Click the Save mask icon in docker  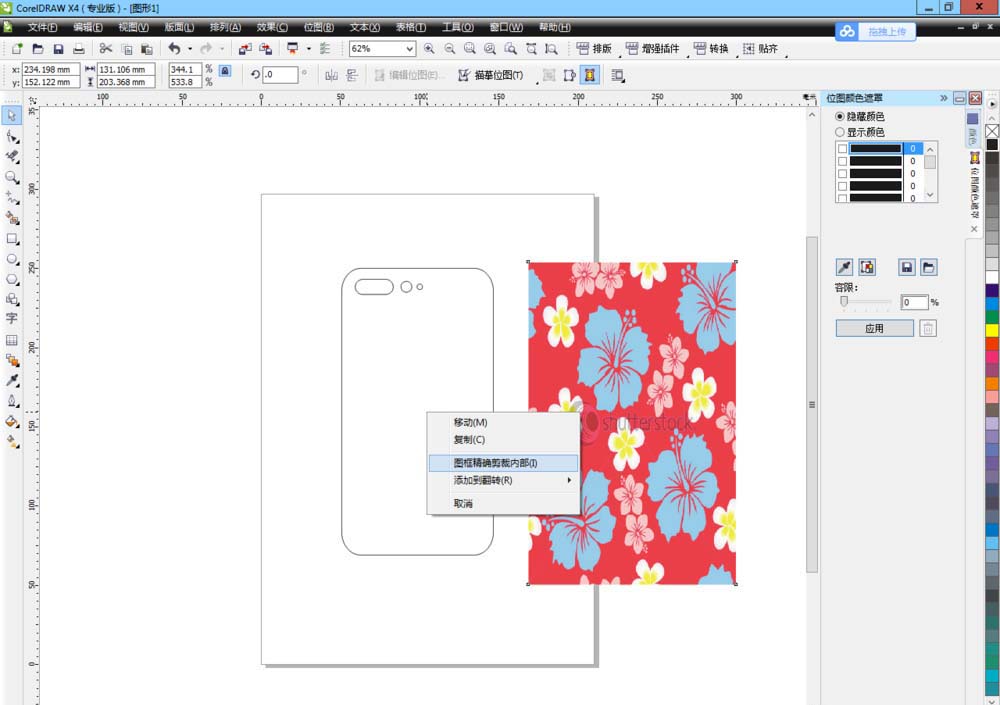907,267
